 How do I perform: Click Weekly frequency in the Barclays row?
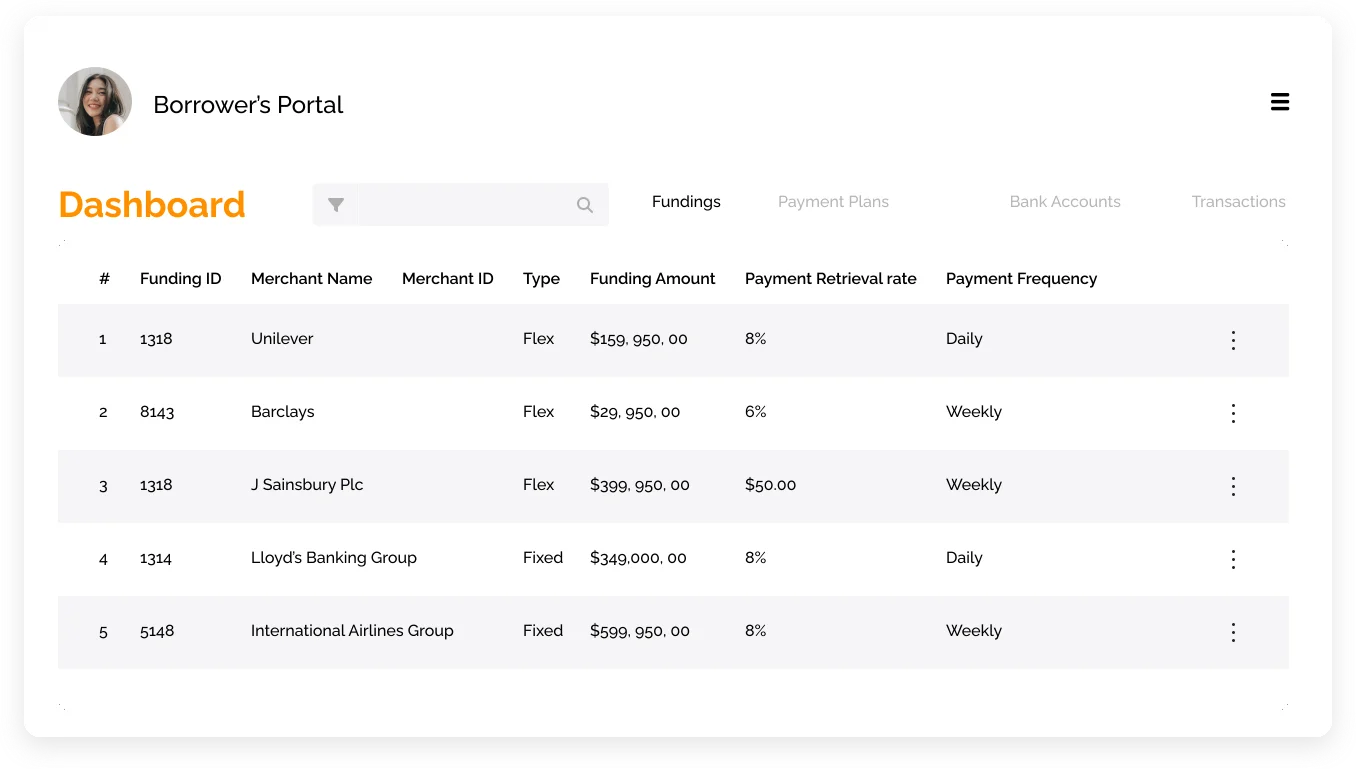tap(973, 412)
